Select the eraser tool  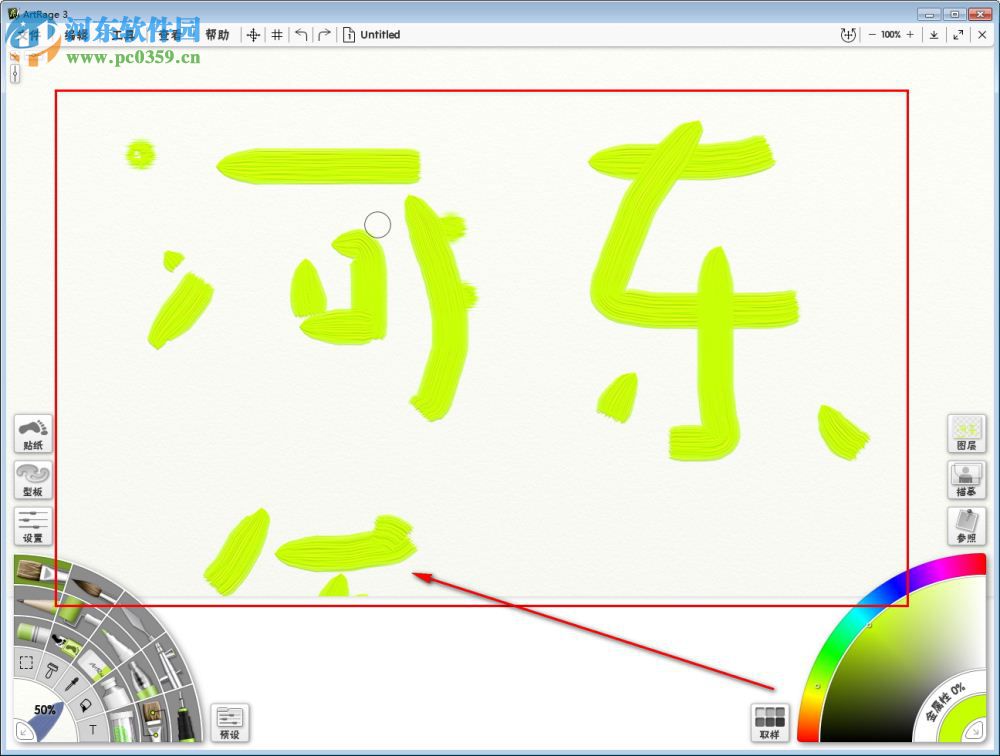[29, 632]
